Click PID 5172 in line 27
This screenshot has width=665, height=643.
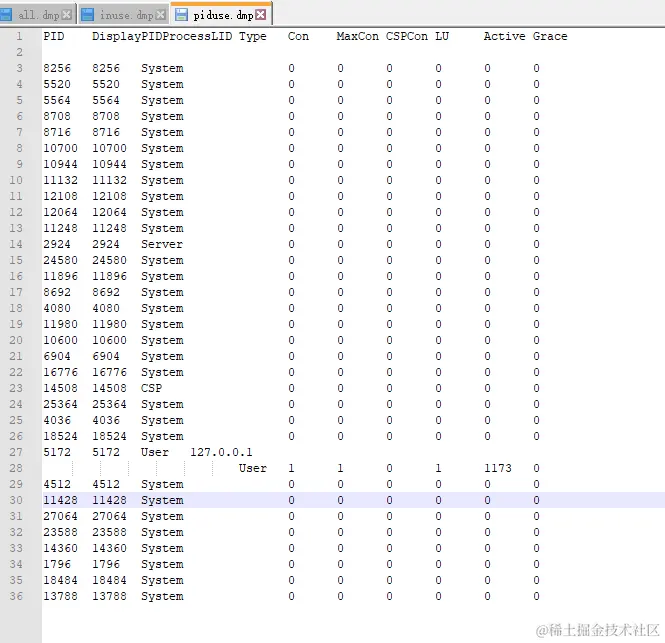57,452
